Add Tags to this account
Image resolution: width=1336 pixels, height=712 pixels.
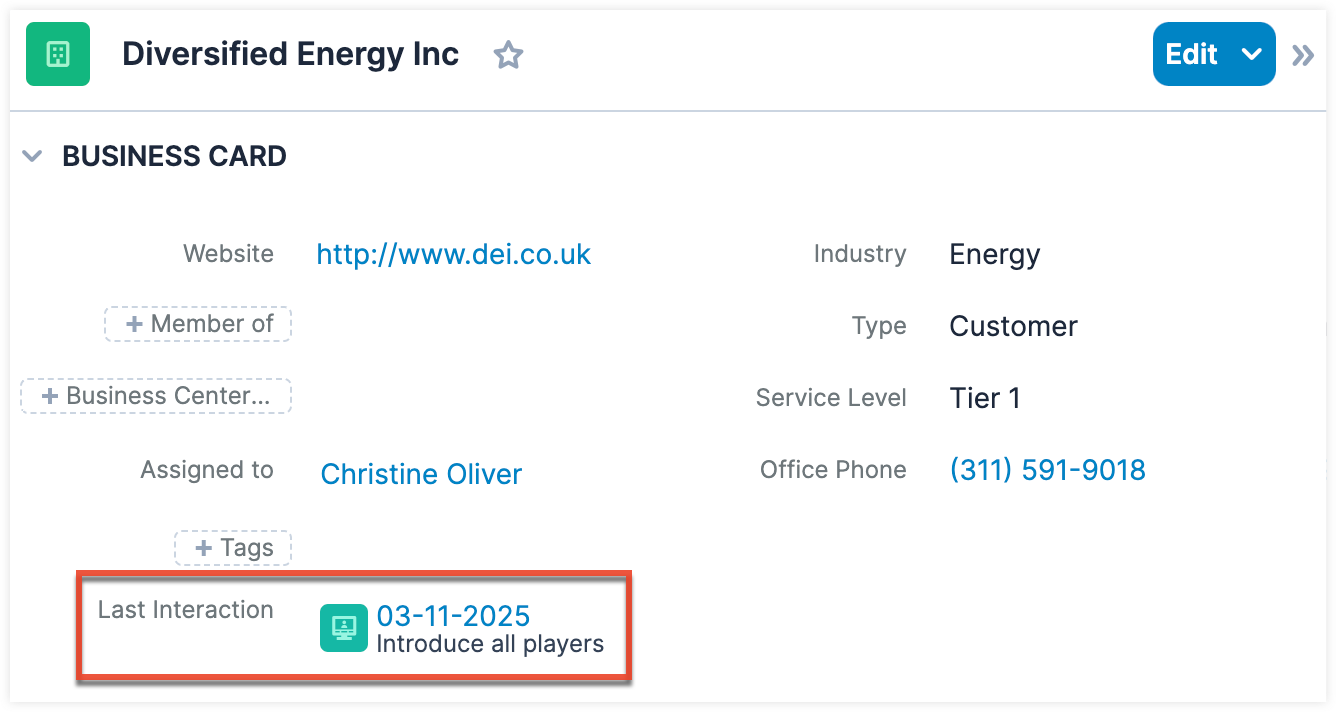click(x=233, y=548)
